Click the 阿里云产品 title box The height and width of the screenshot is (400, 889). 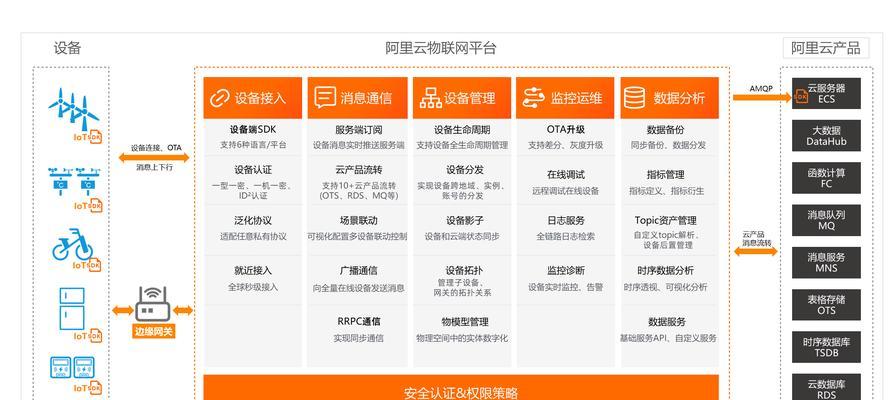(x=826, y=48)
